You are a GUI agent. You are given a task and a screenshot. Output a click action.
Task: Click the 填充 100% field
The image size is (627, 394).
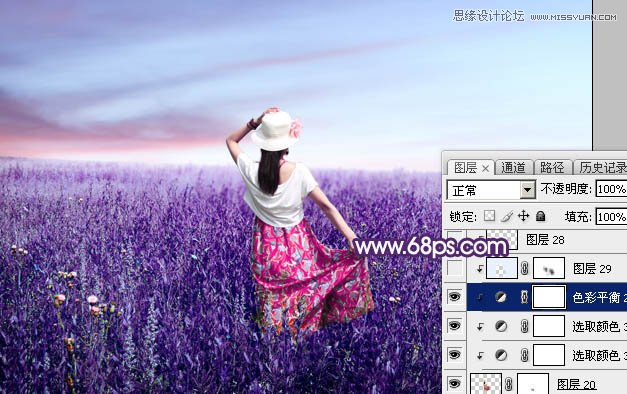(611, 216)
